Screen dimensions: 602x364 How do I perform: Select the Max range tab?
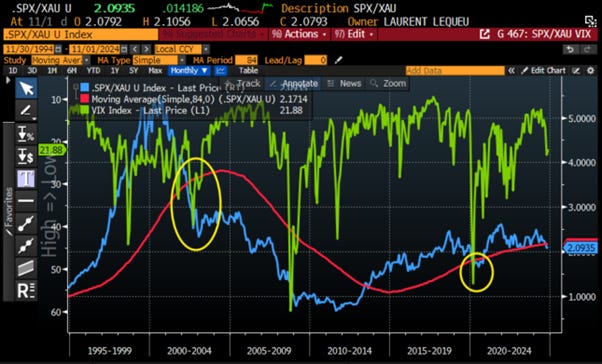click(155, 71)
